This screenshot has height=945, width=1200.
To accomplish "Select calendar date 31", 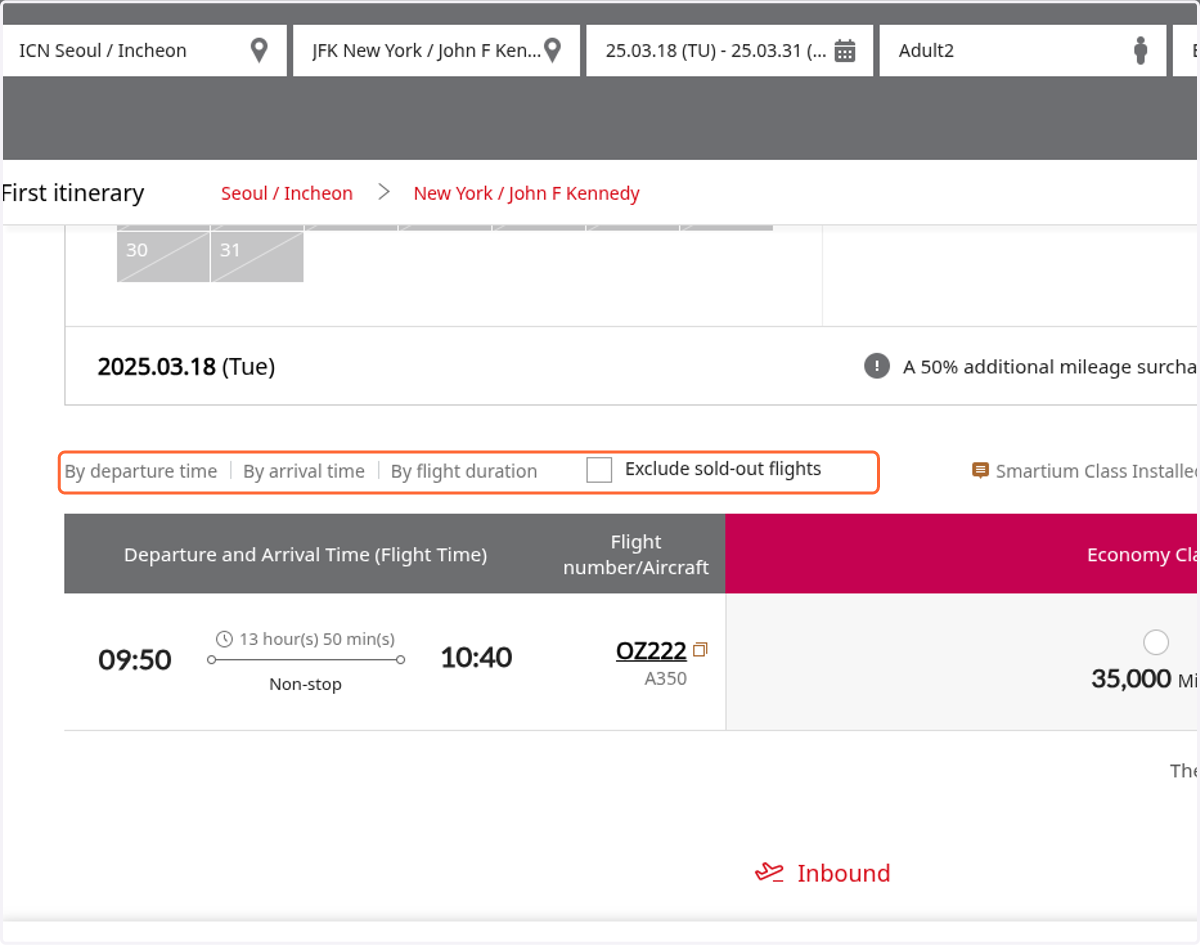I will 257,256.
